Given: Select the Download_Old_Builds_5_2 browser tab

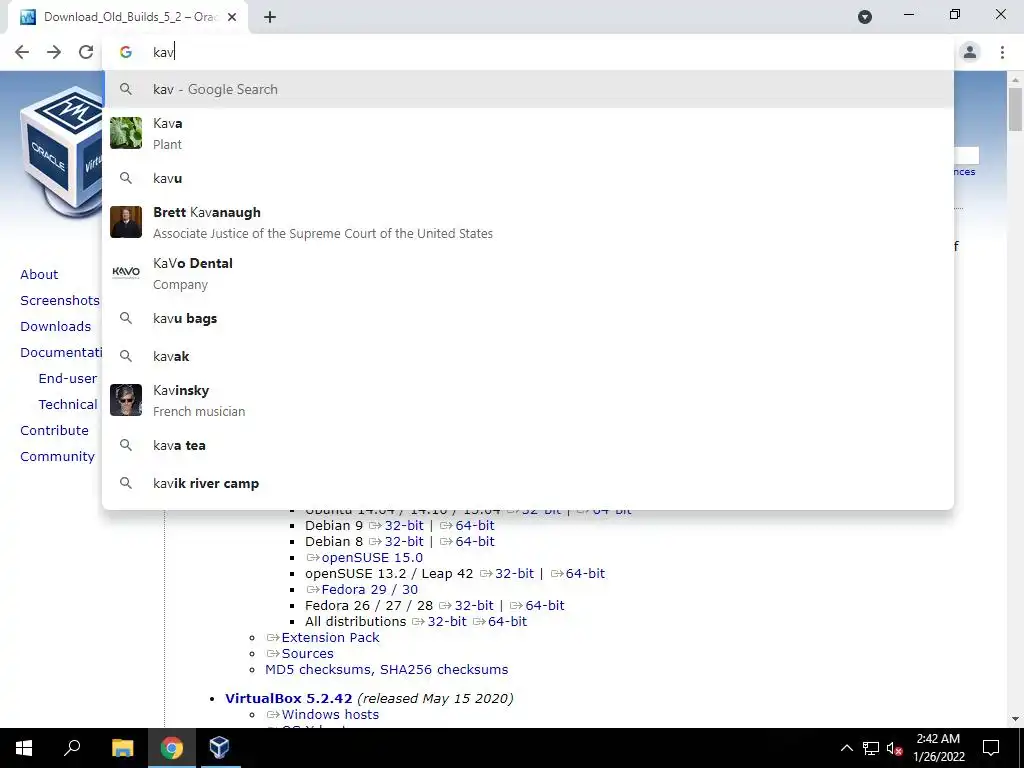Looking at the screenshot, I should coord(128,17).
